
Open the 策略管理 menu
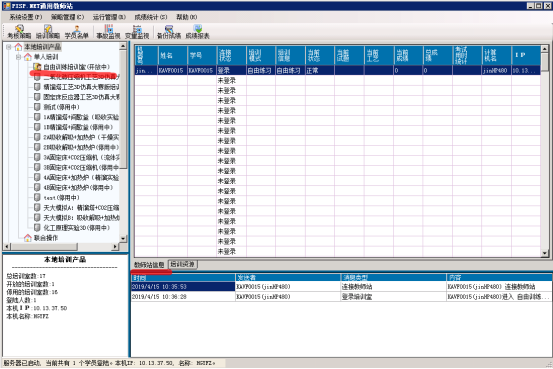point(67,17)
